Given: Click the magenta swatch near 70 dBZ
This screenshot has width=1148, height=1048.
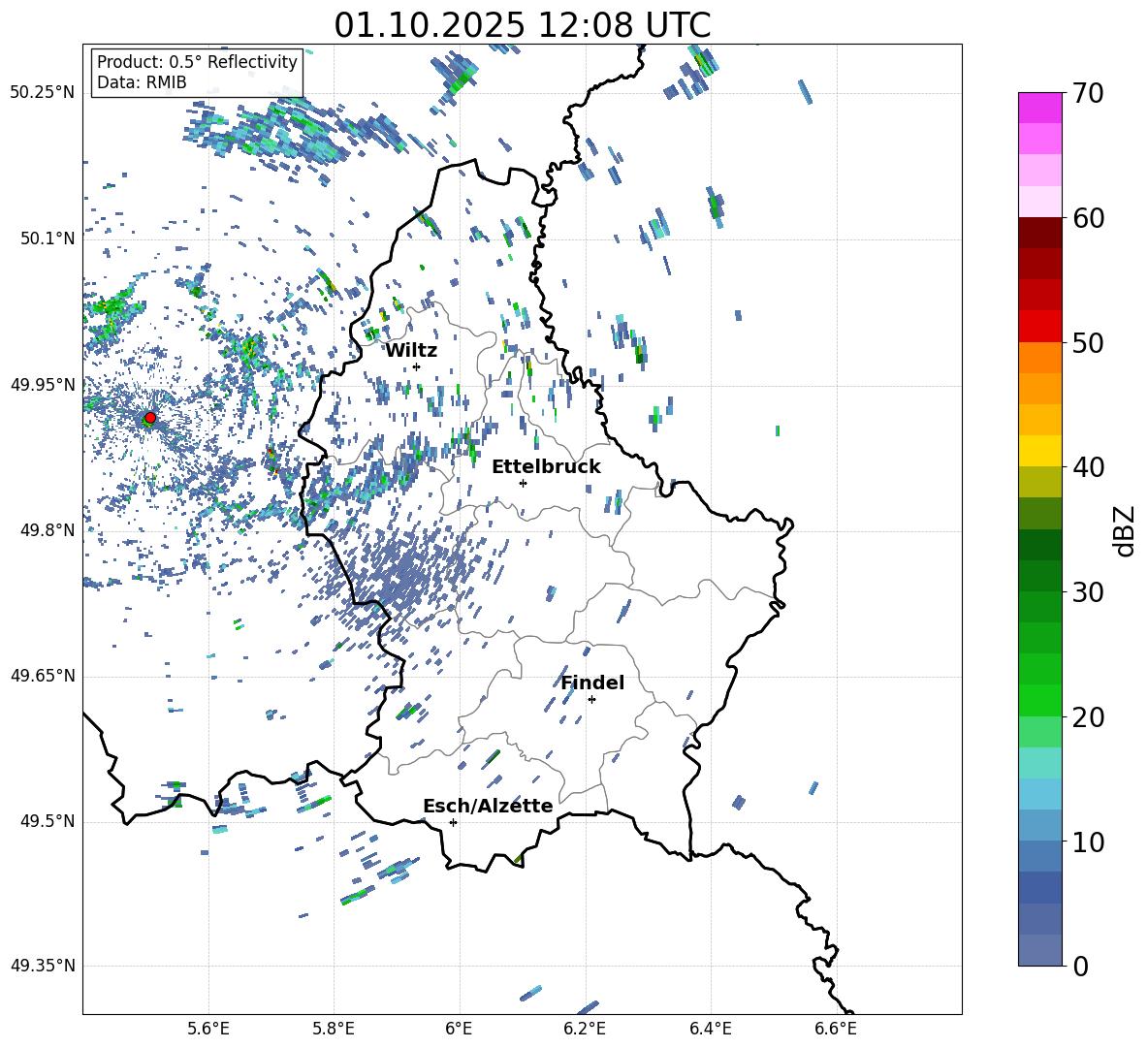Looking at the screenshot, I should click(1040, 108).
